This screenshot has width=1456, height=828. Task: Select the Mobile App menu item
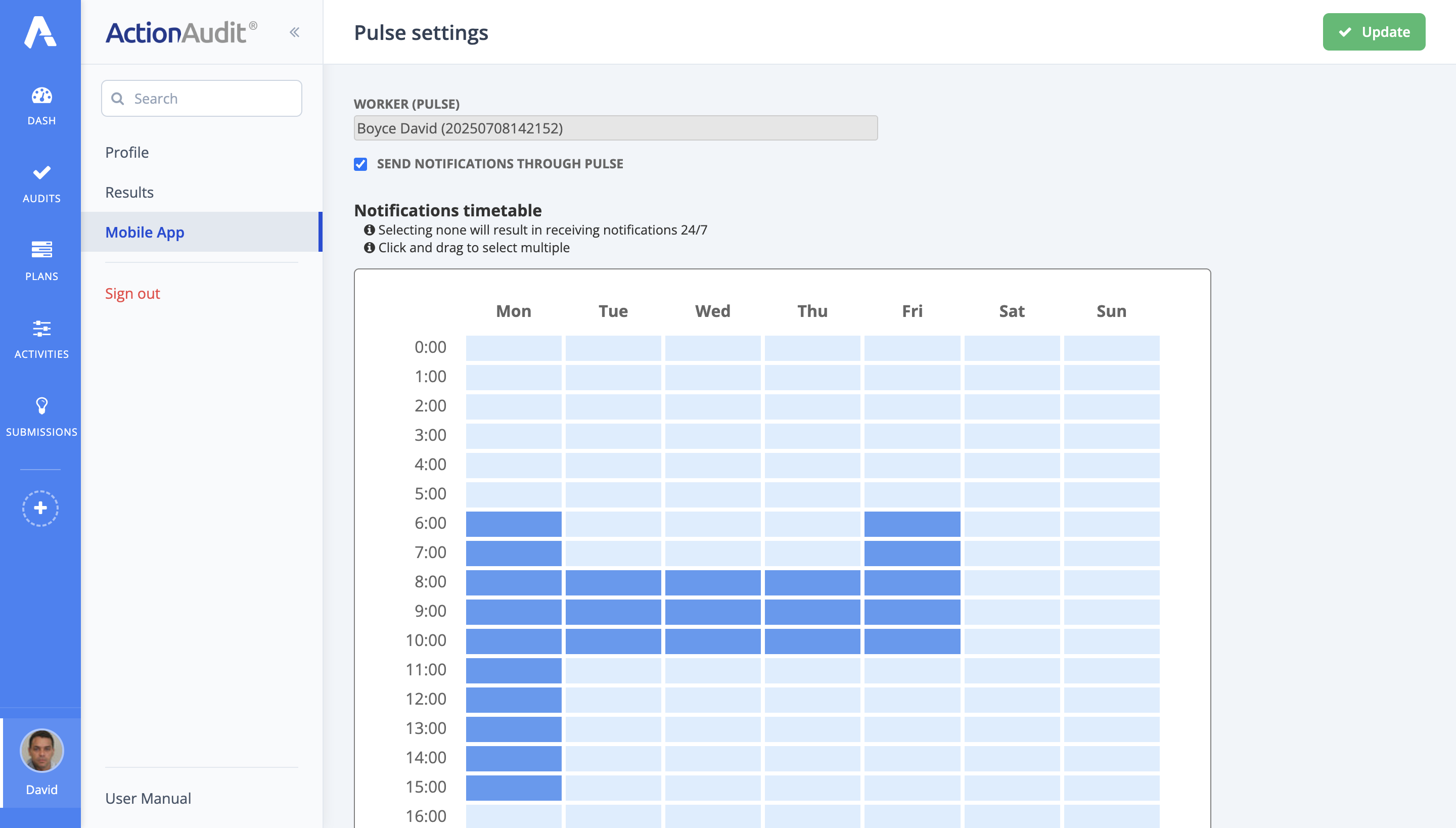click(145, 232)
